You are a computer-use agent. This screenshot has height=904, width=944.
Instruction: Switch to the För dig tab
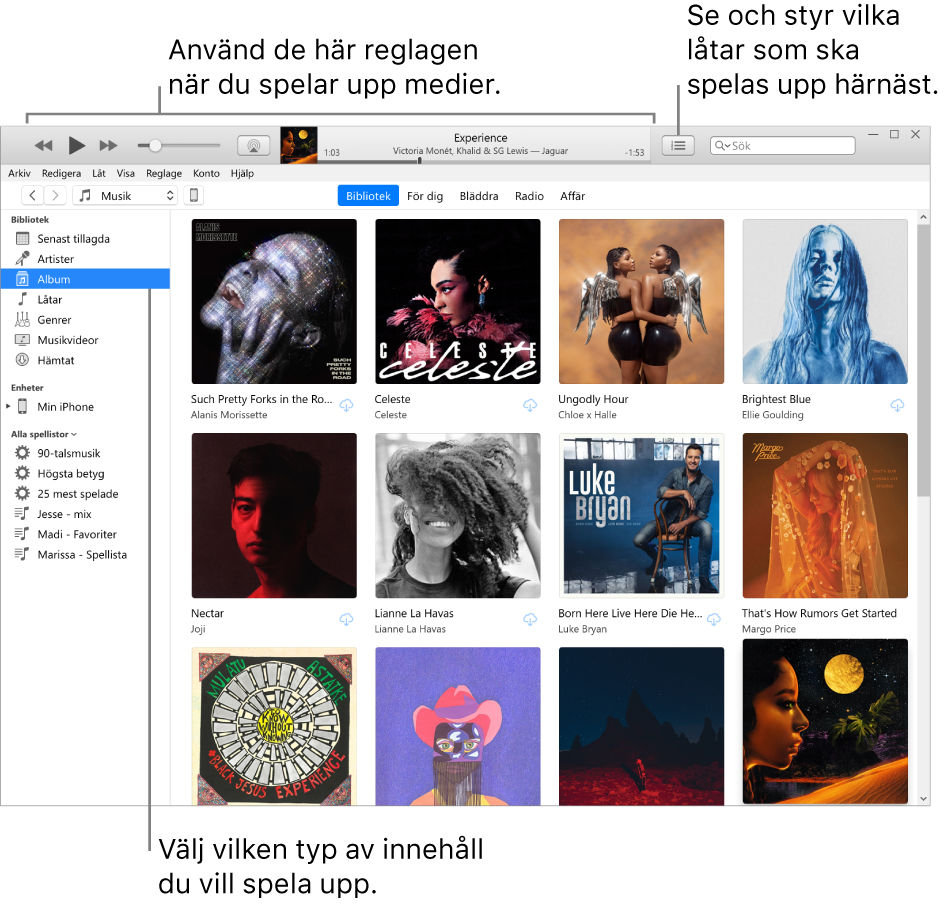pyautogui.click(x=425, y=196)
